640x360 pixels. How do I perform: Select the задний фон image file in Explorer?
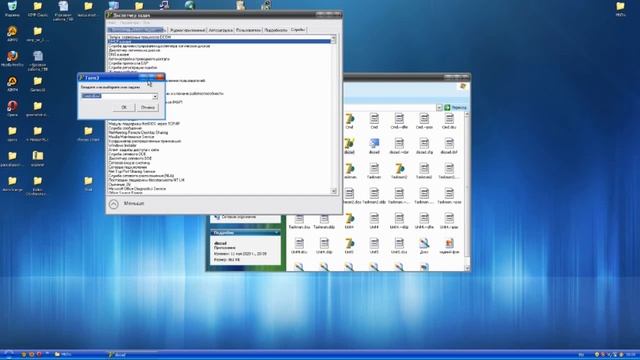pyautogui.click(x=449, y=246)
